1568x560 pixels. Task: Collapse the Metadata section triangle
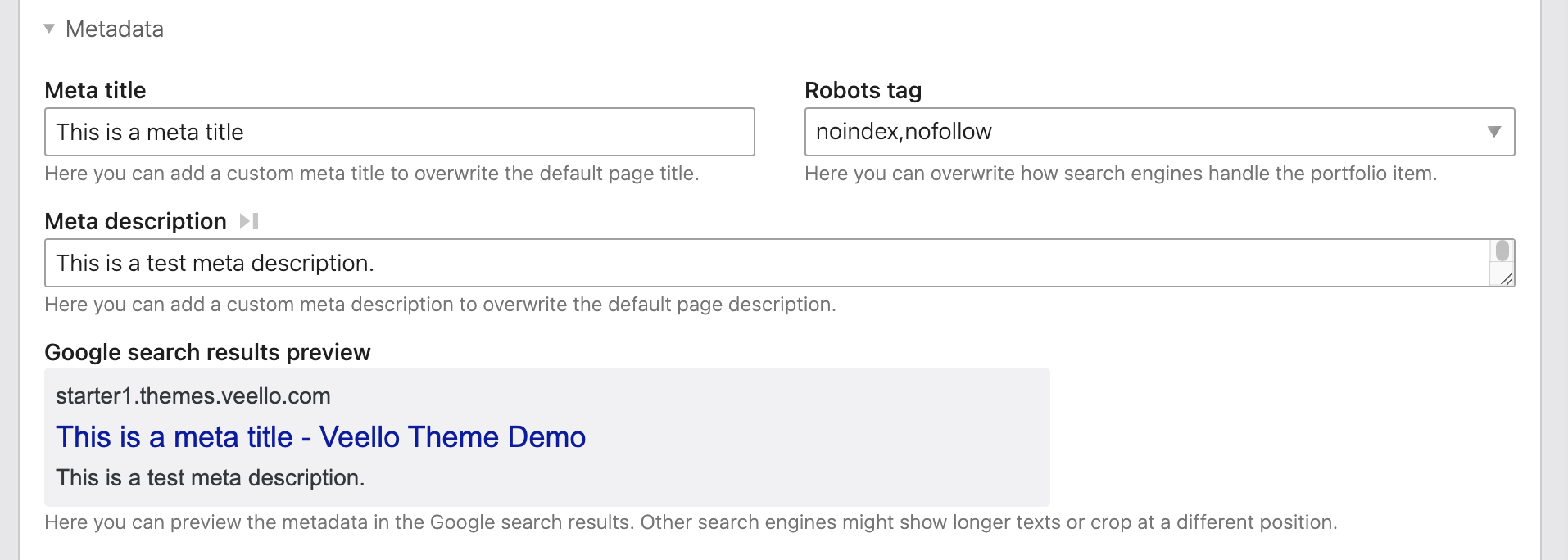pyautogui.click(x=49, y=29)
